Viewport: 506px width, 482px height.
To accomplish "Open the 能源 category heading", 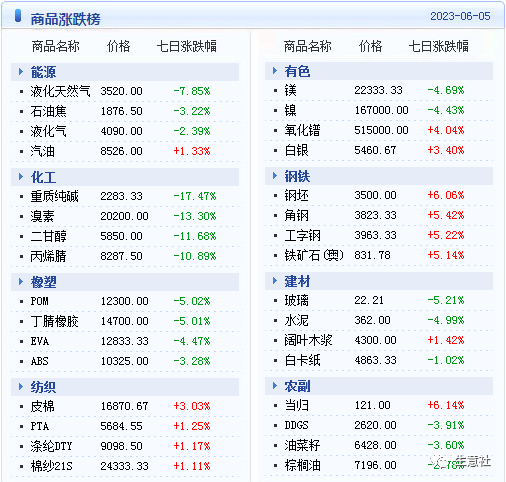I will [43, 72].
